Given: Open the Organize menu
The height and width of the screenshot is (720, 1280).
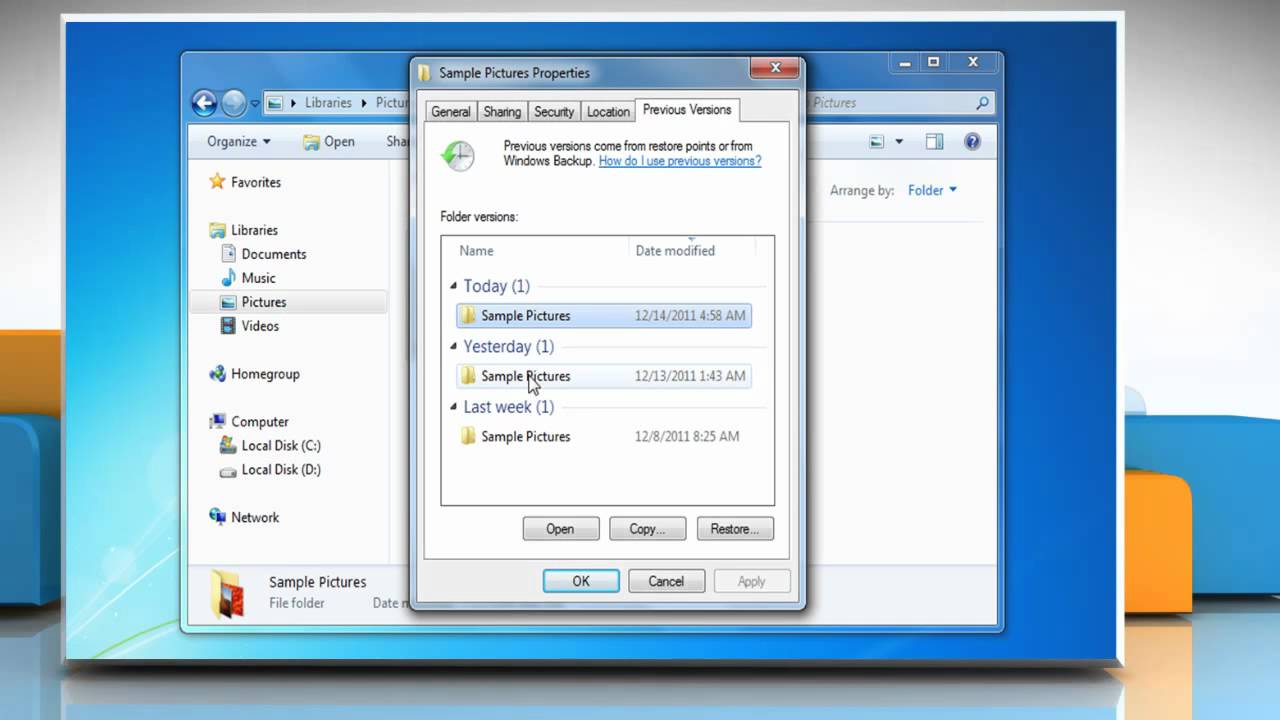Looking at the screenshot, I should pos(238,141).
